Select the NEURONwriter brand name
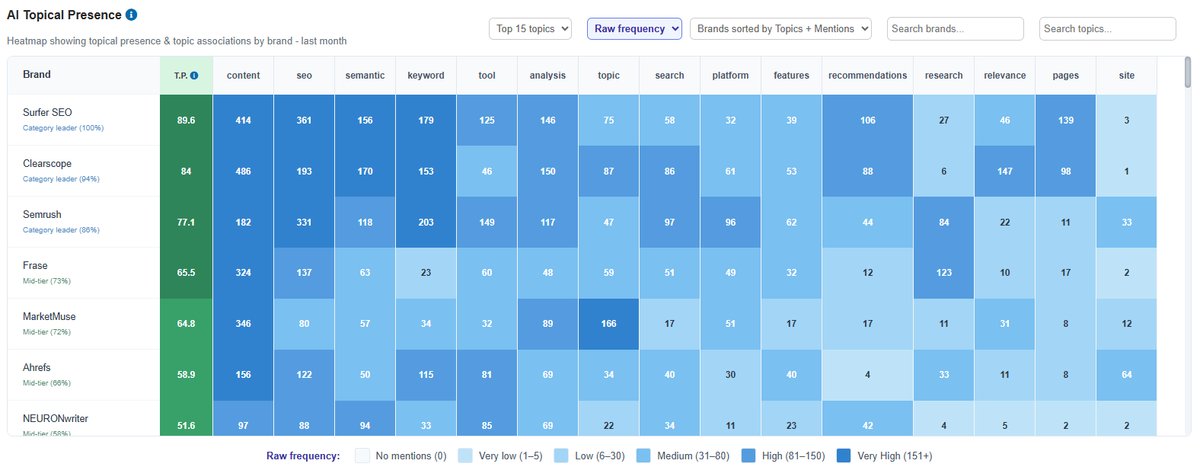Screen dimensions: 1200x474 click(x=57, y=418)
